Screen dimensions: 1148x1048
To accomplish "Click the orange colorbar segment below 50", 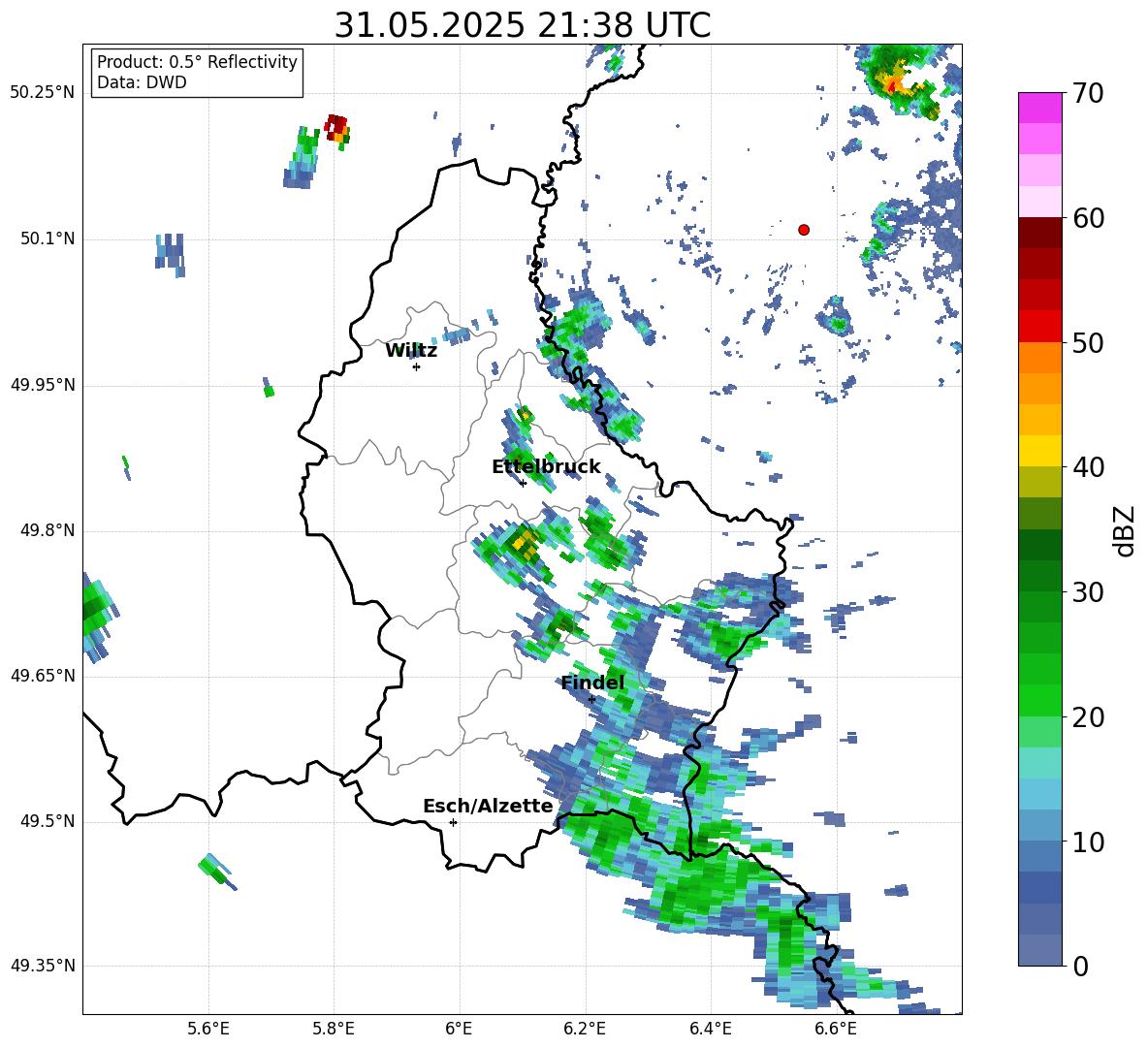I will (1039, 358).
